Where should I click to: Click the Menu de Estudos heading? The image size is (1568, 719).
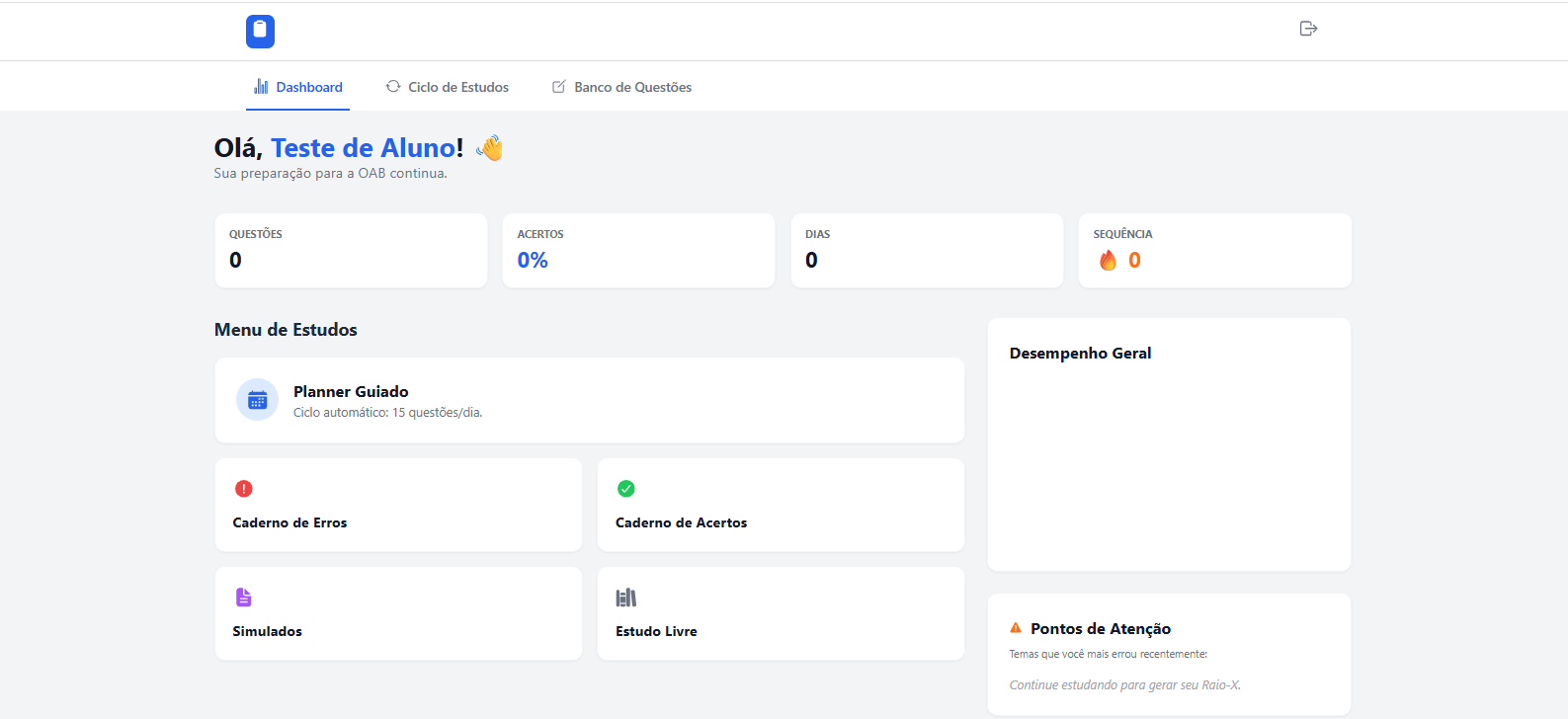click(x=286, y=330)
